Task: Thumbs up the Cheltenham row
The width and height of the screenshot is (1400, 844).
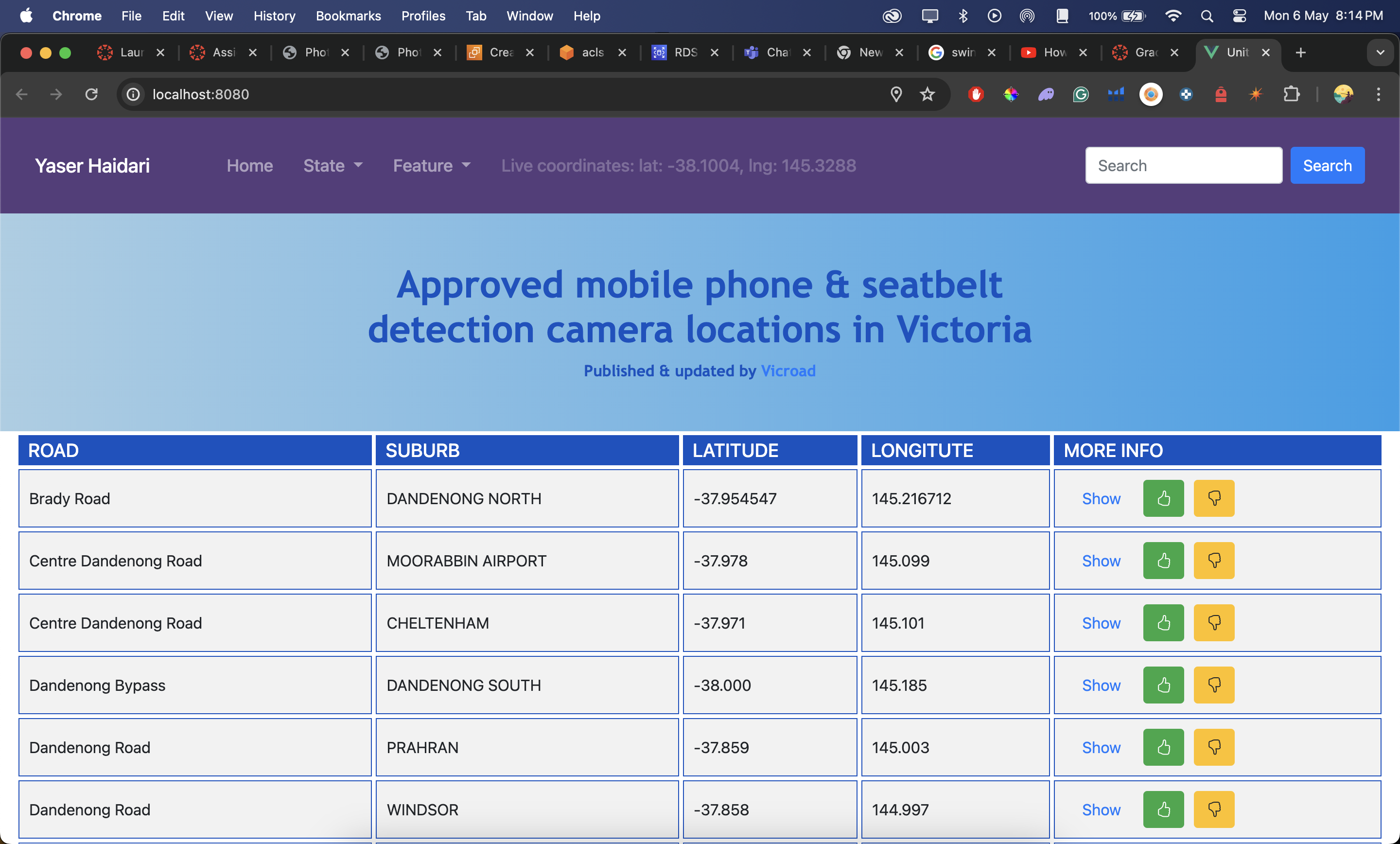Action: click(1163, 623)
